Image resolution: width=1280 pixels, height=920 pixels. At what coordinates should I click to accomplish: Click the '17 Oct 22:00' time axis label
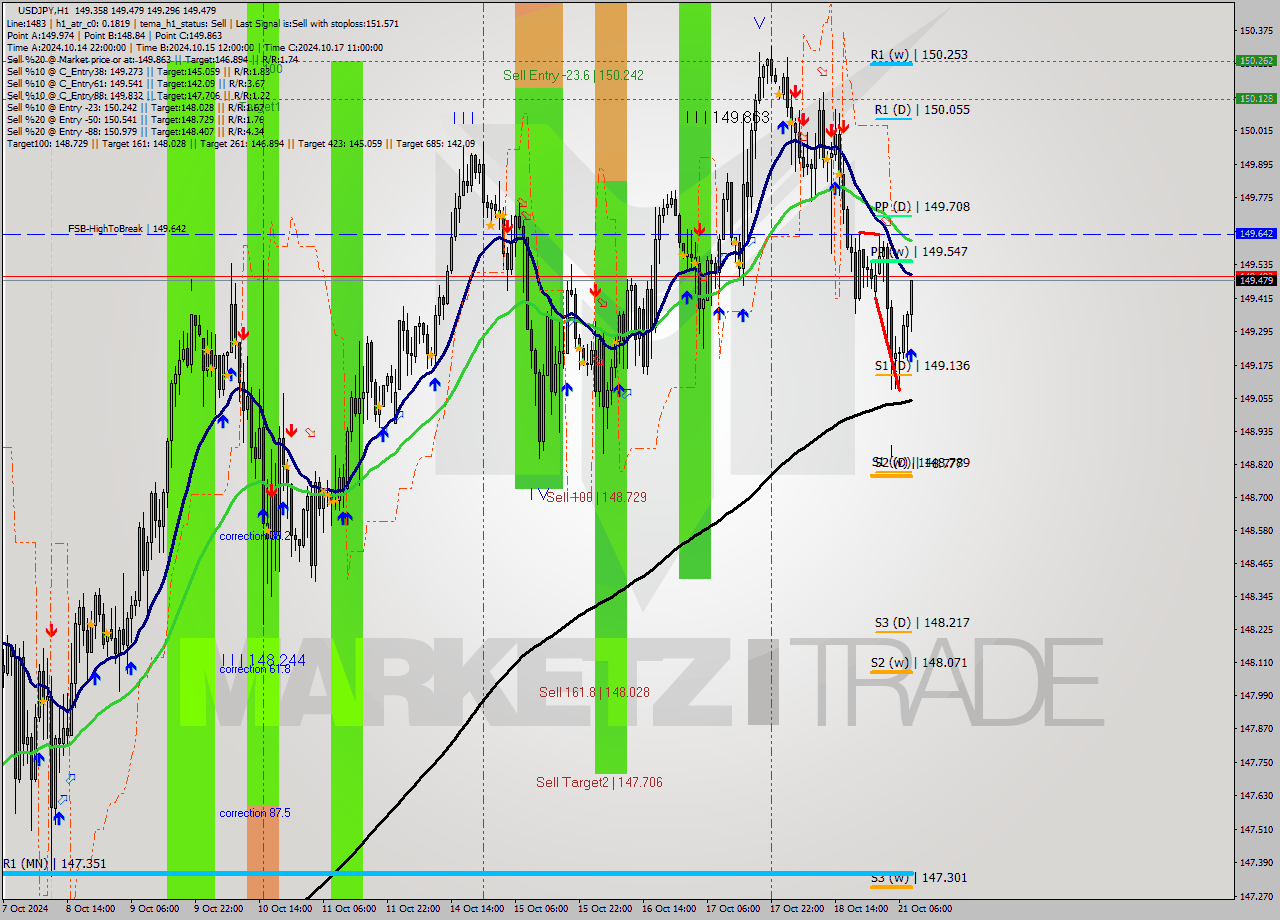797,910
